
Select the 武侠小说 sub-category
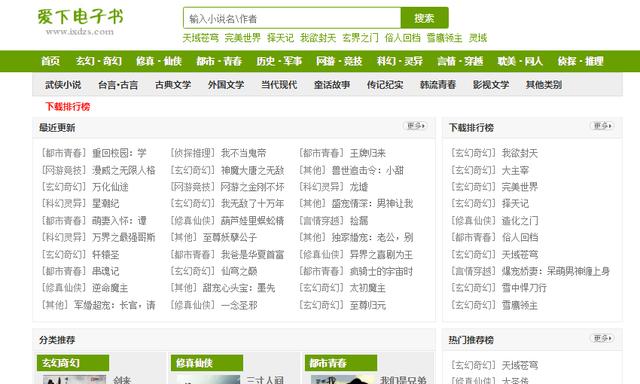[x=63, y=85]
